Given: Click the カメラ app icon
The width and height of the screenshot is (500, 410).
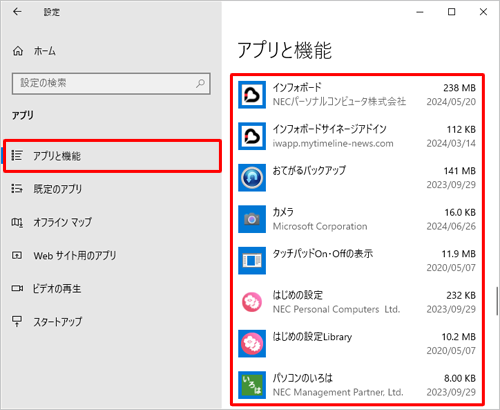Looking at the screenshot, I should [252, 219].
